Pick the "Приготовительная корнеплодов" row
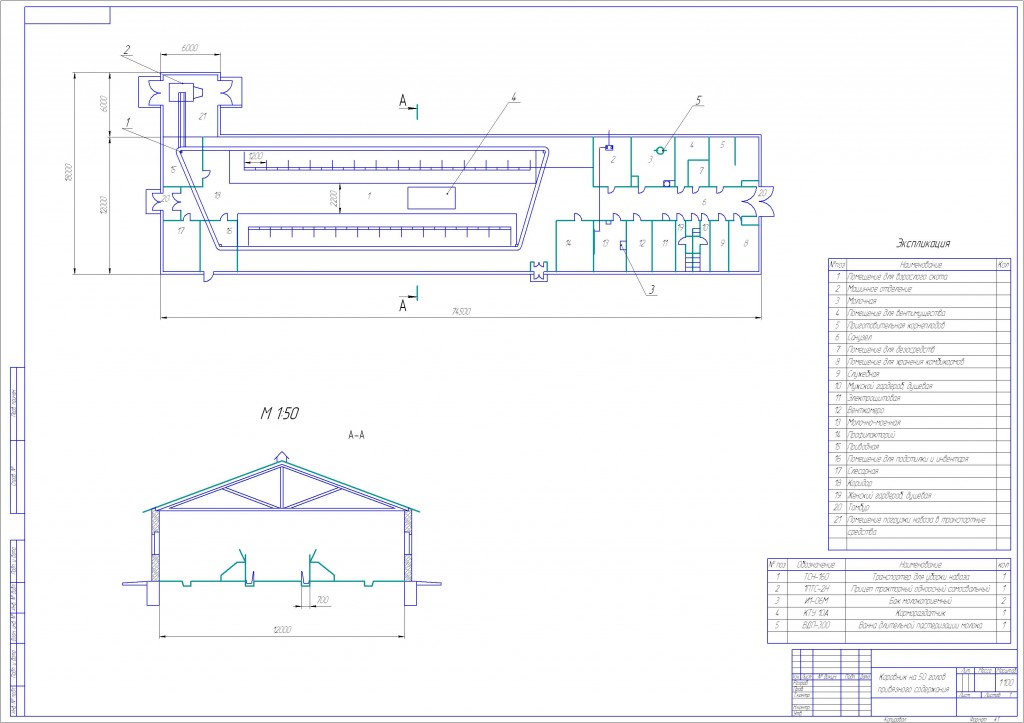 [x=896, y=325]
